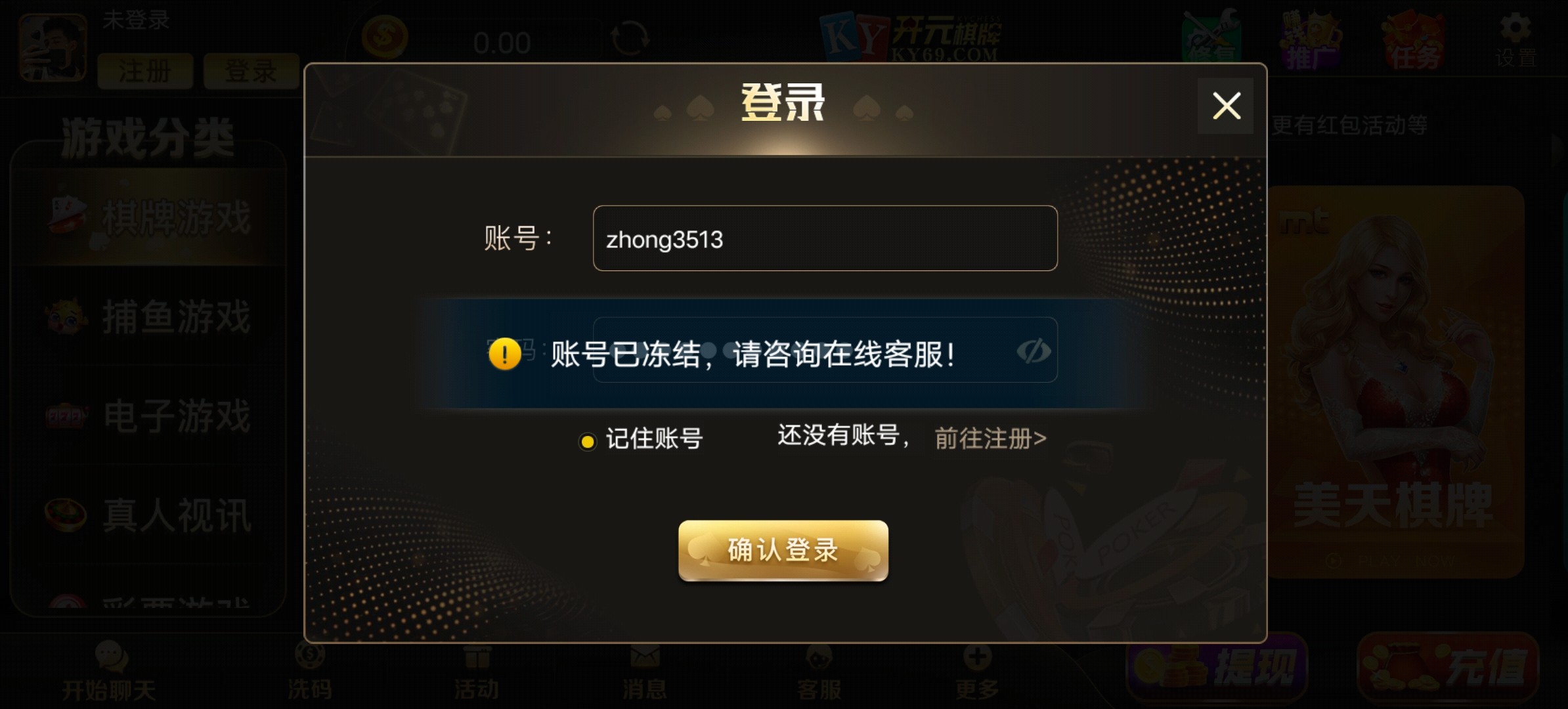Open the 美天棋牌 game thumbnail
The height and width of the screenshot is (709, 1568).
[1395, 382]
